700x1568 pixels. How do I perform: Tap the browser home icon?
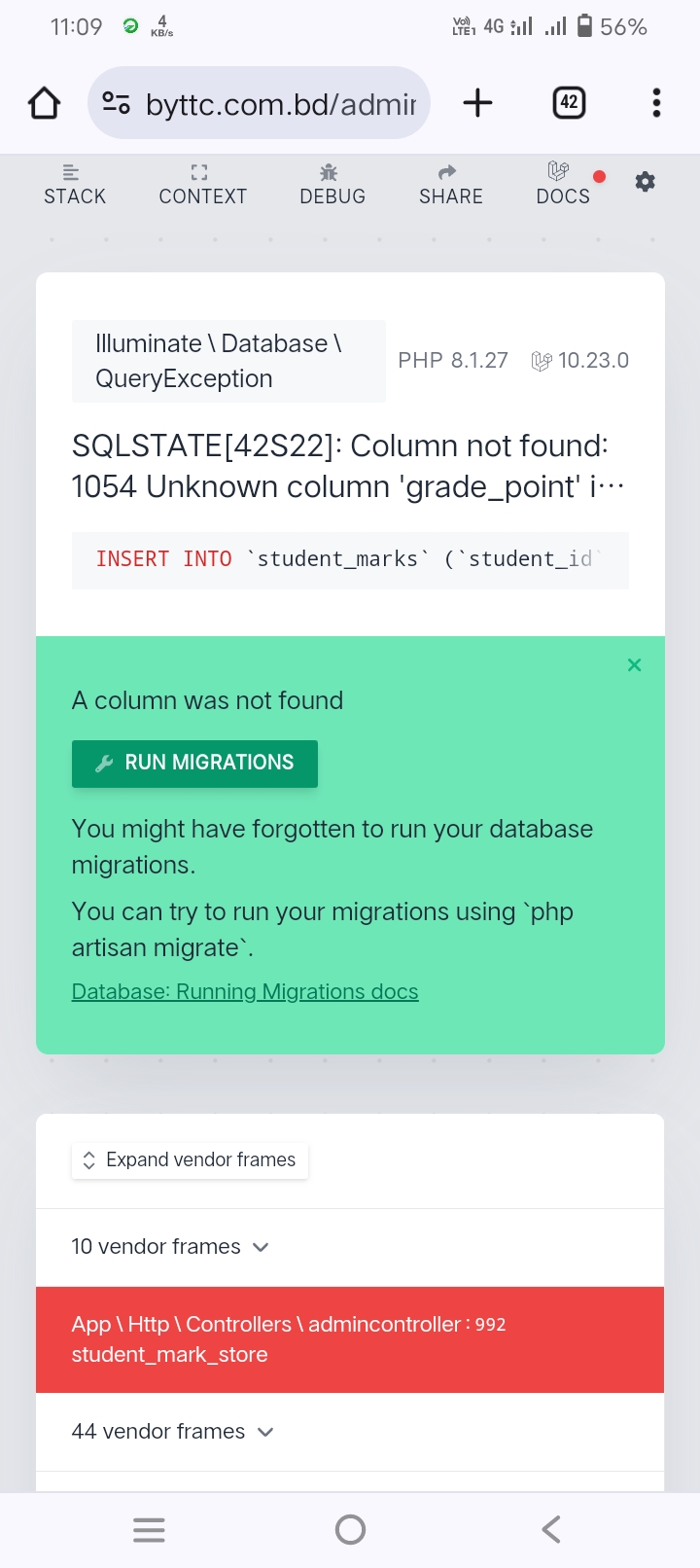(x=44, y=103)
